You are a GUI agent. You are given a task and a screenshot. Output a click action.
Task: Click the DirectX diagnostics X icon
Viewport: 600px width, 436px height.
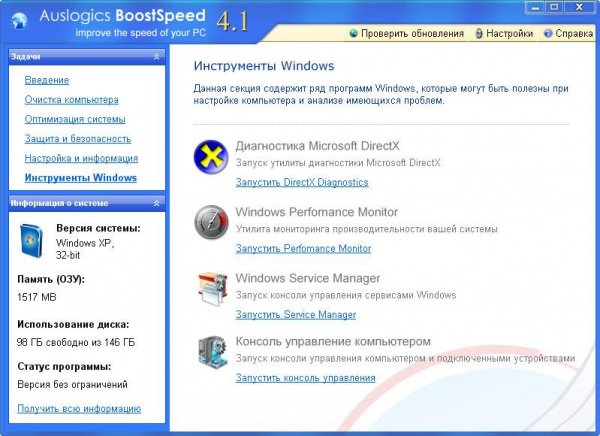click(211, 157)
